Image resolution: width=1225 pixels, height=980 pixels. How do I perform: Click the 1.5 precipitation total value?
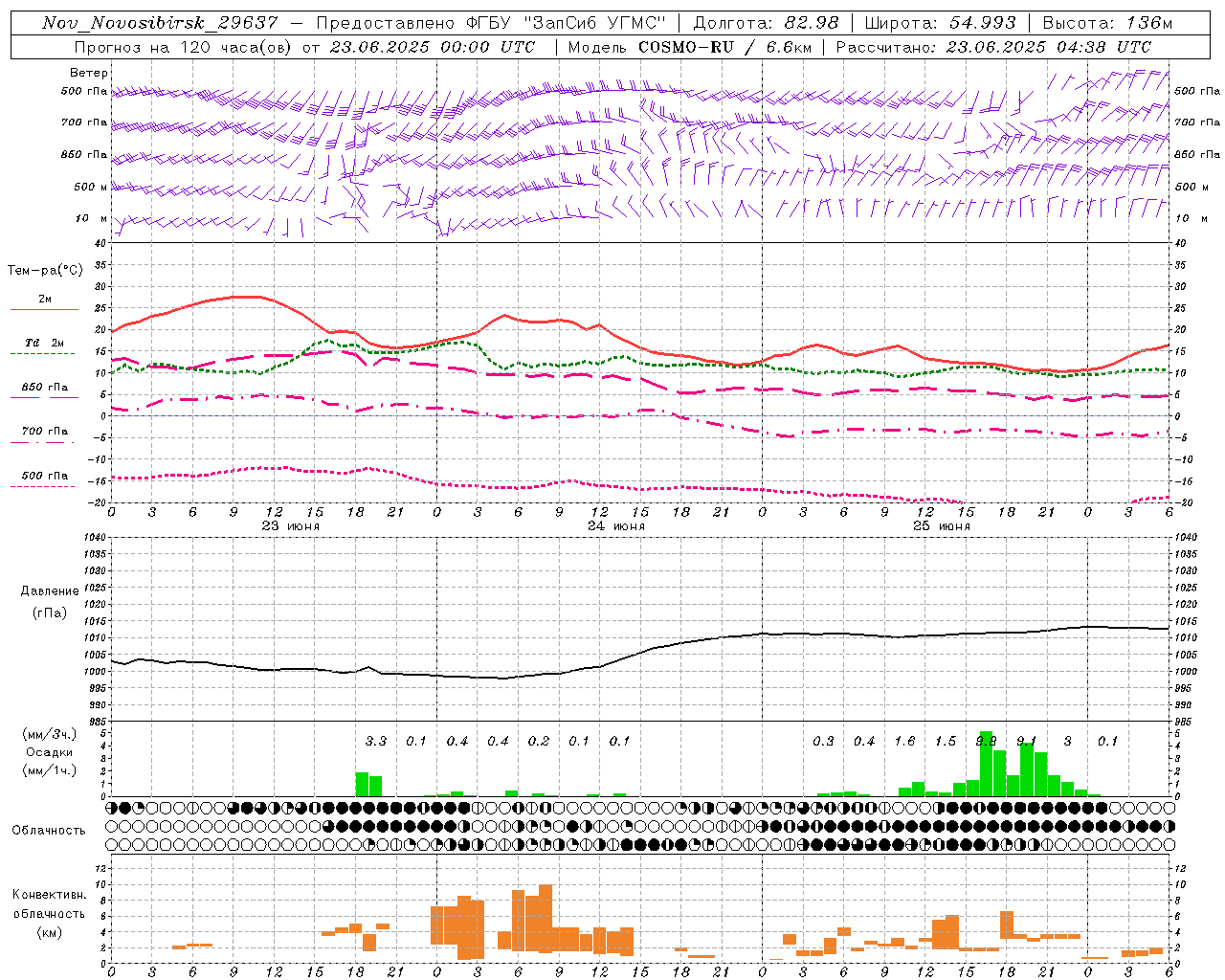(x=946, y=741)
